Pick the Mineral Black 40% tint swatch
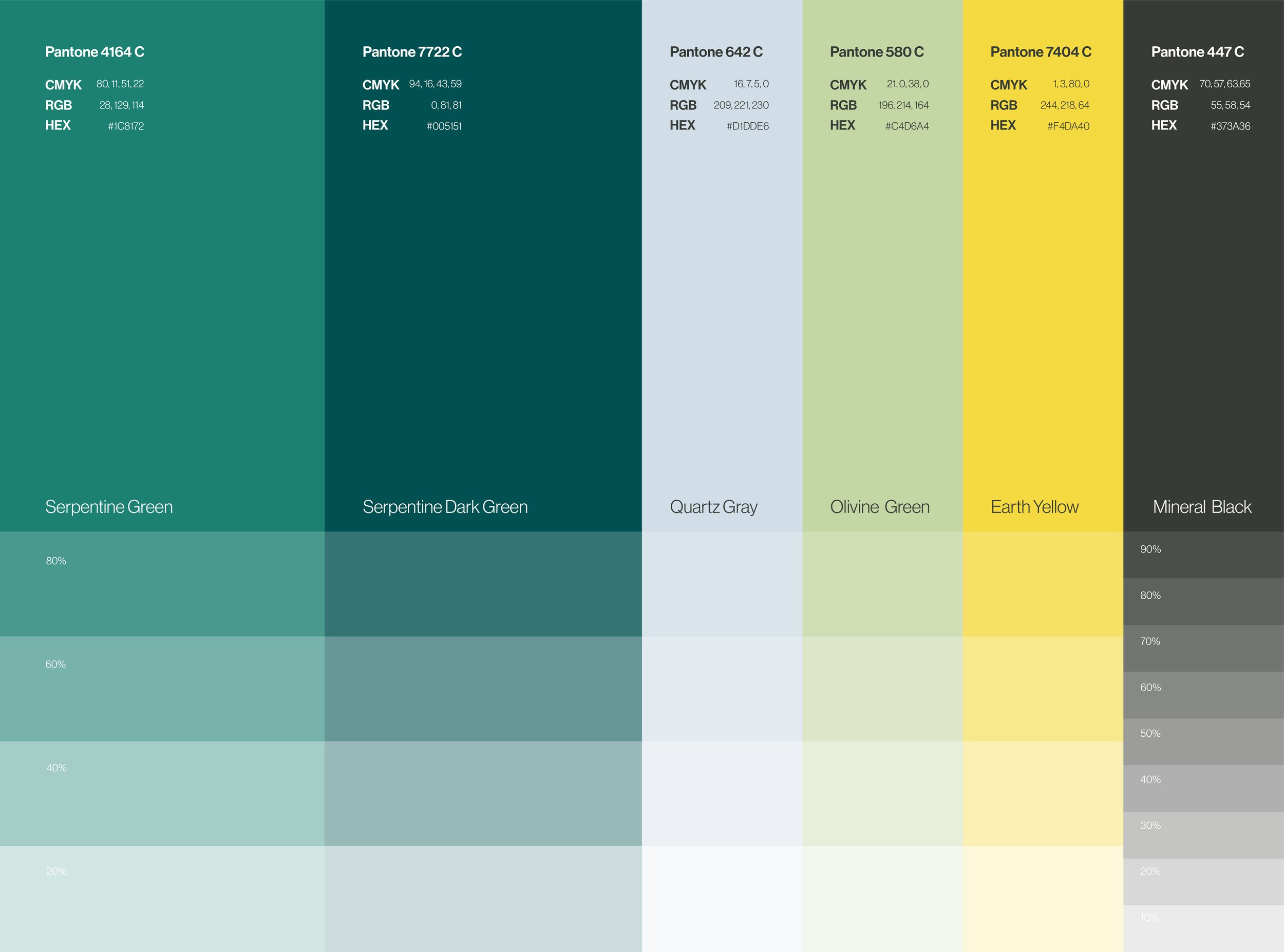Screen dimensions: 1284x952 pyautogui.click(x=1203, y=788)
